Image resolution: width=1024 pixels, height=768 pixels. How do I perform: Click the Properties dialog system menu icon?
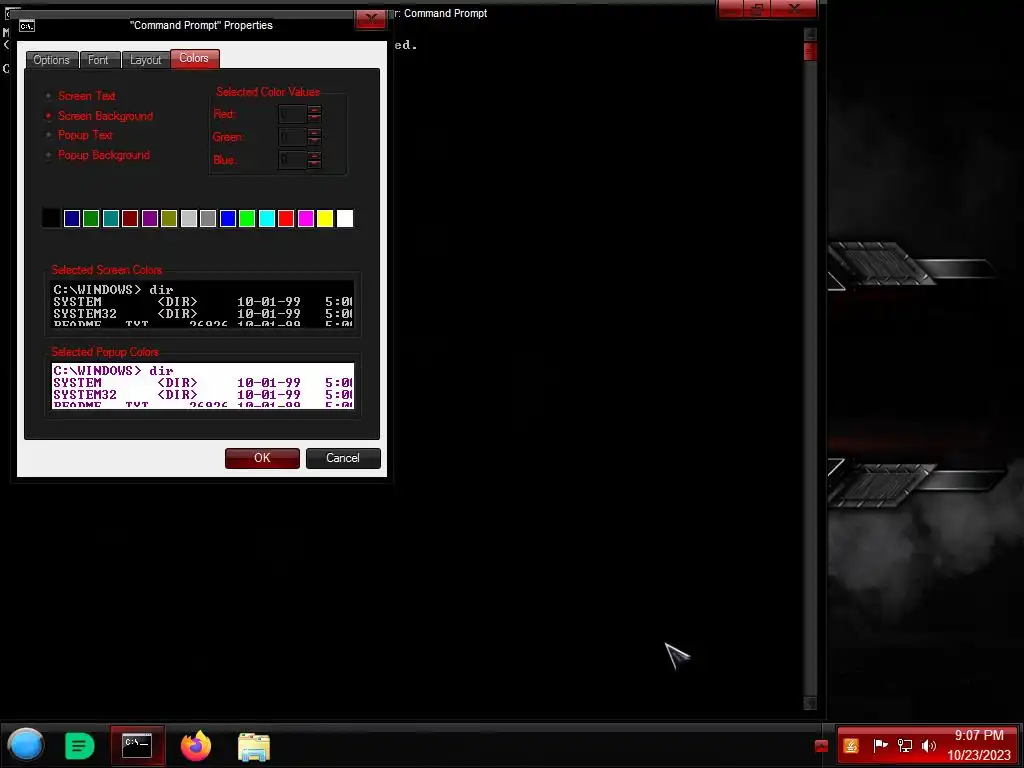click(27, 26)
